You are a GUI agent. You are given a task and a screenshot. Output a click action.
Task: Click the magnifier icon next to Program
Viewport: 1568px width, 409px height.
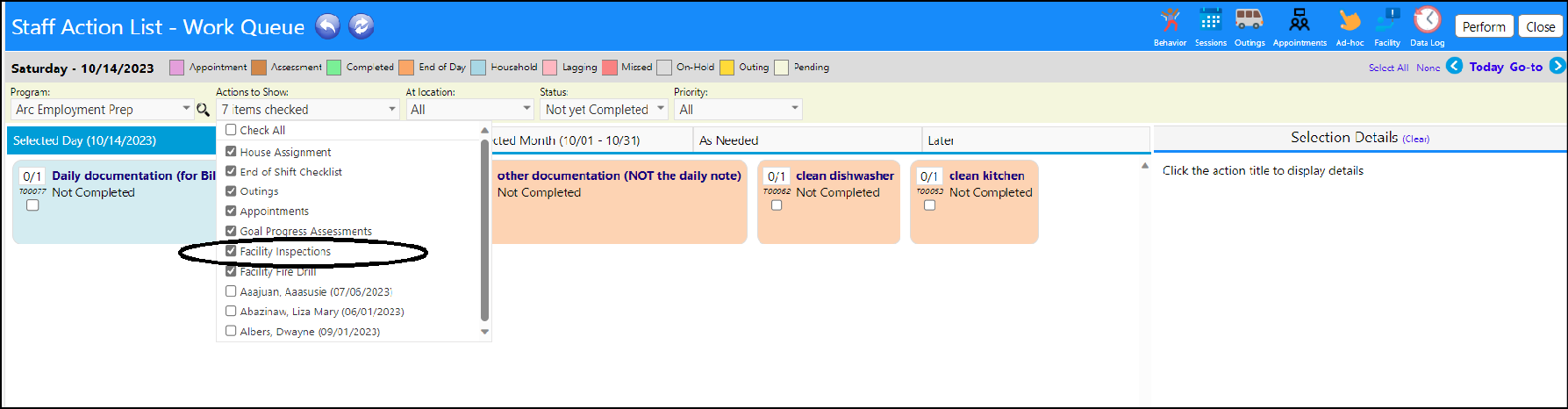coord(203,110)
